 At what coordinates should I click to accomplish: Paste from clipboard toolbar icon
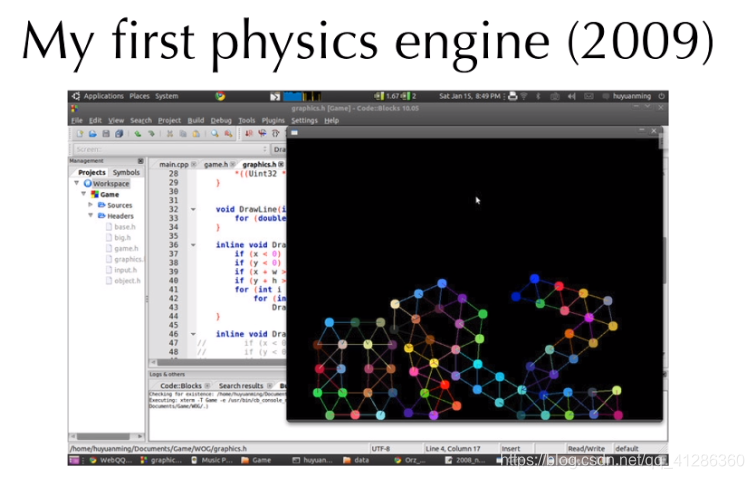pos(196,134)
